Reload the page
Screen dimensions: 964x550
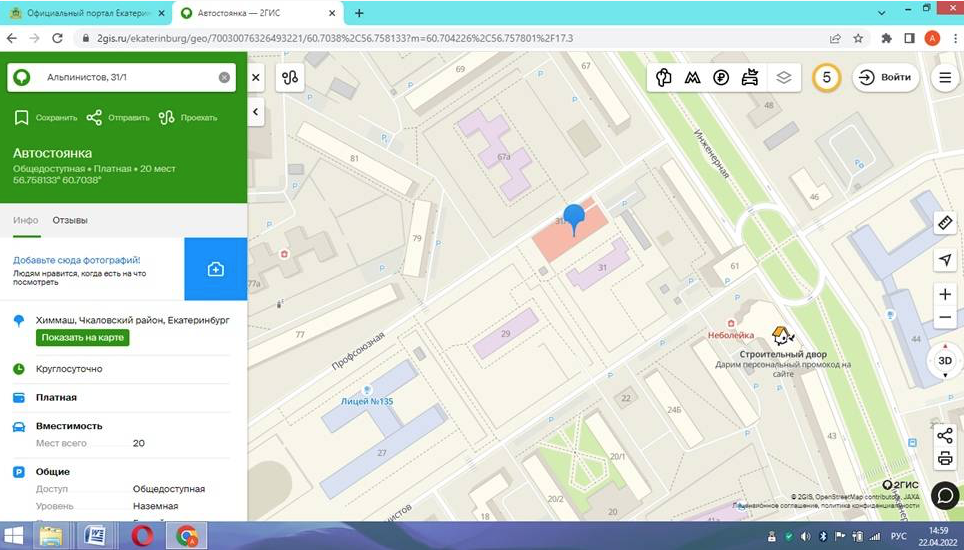pyautogui.click(x=57, y=38)
